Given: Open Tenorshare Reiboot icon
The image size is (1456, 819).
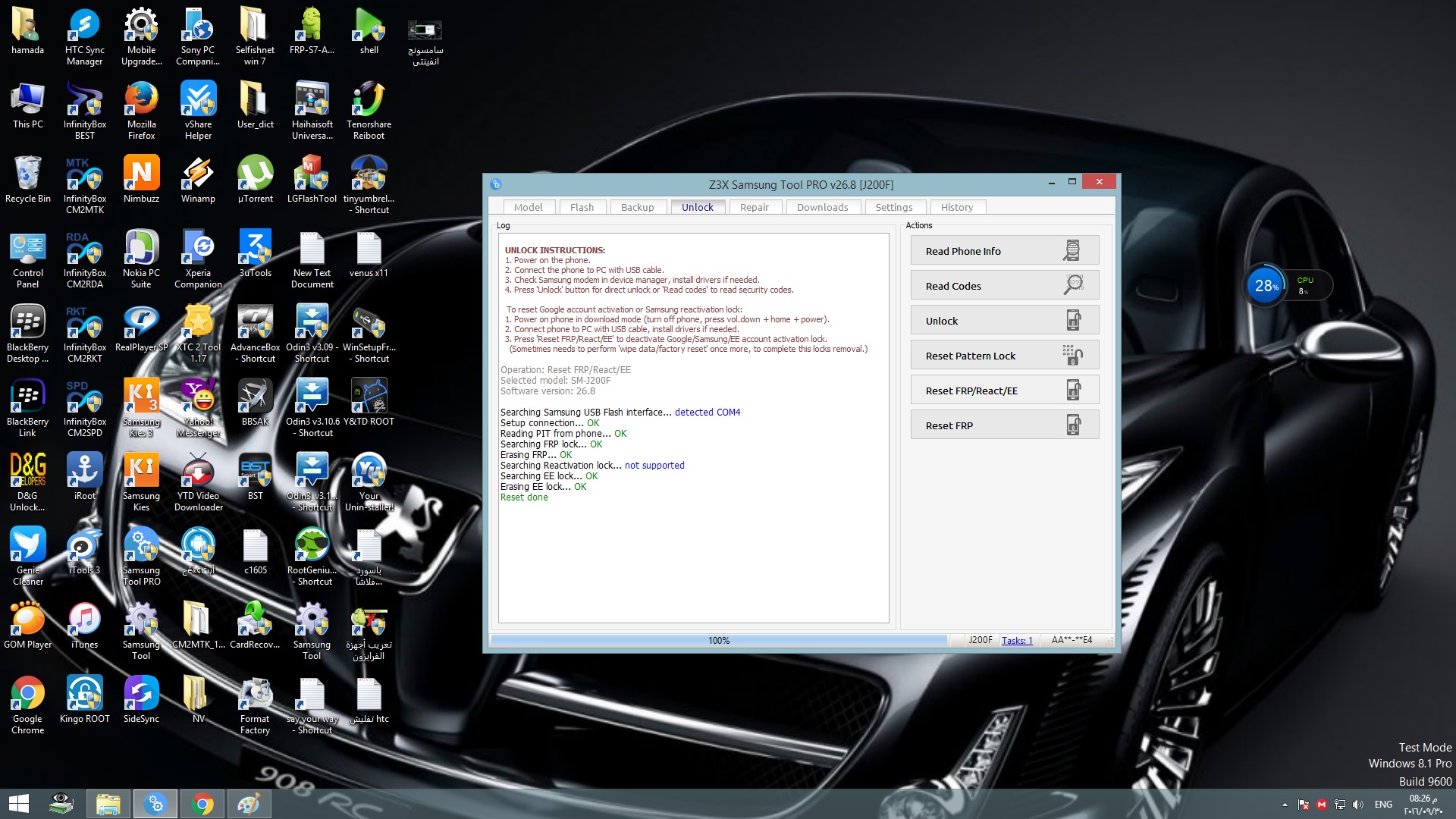Looking at the screenshot, I should (x=369, y=111).
